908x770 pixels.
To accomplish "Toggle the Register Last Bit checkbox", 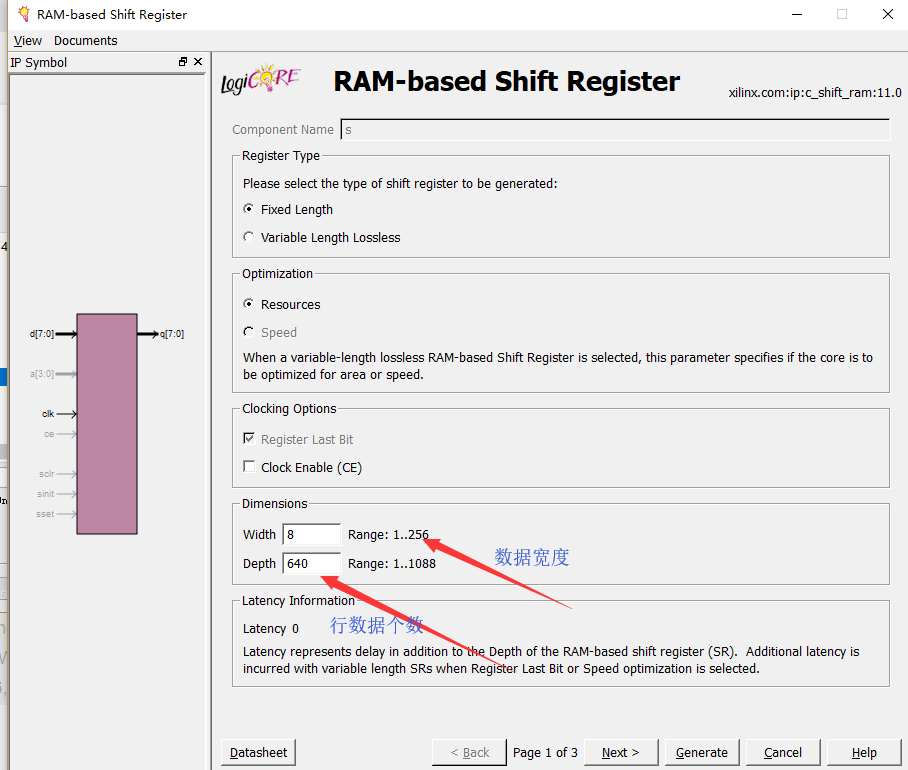I will 248,440.
